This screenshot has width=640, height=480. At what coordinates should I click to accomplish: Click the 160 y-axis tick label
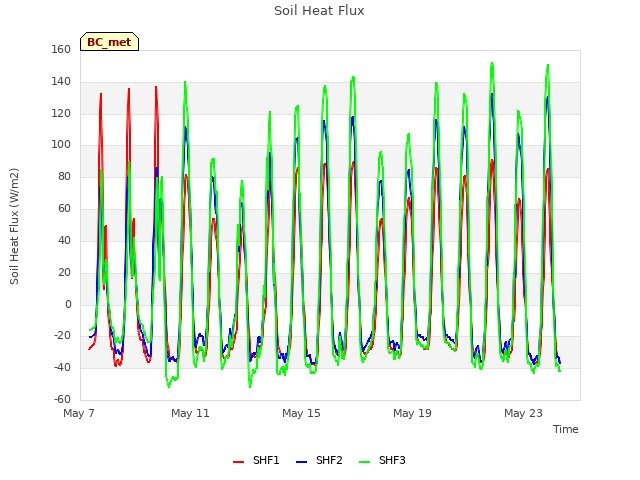coord(61,49)
